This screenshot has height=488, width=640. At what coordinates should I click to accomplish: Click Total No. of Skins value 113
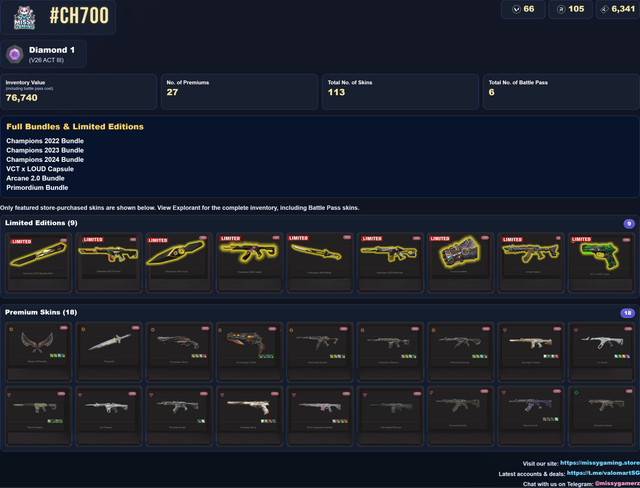pos(336,92)
